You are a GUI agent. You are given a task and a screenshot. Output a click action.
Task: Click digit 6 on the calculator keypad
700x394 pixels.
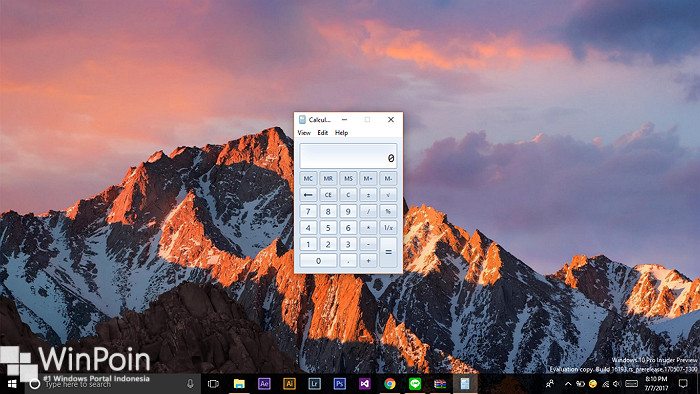pos(348,228)
